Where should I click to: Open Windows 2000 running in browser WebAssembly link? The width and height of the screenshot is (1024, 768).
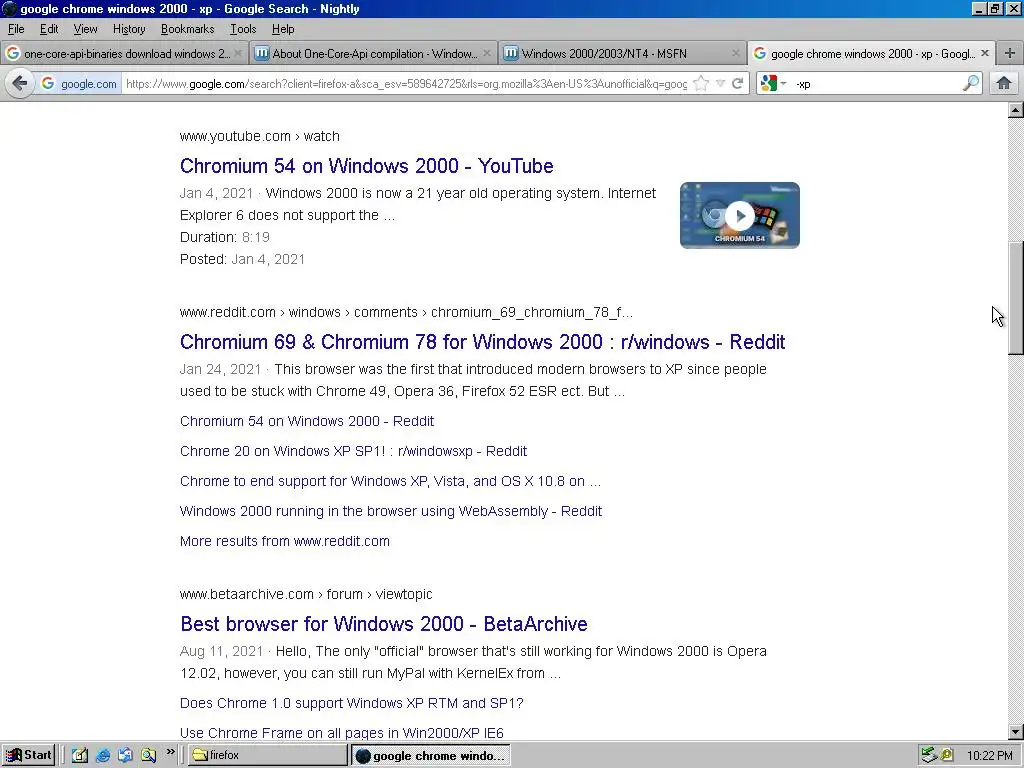point(391,511)
